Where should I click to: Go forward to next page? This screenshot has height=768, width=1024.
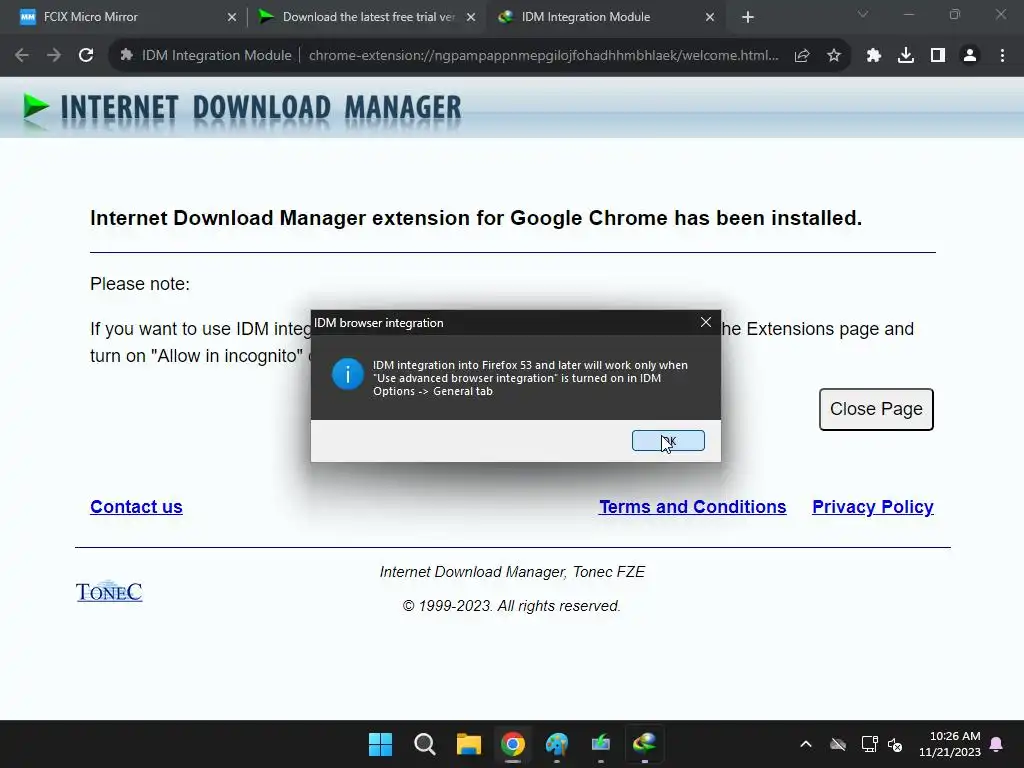54,56
